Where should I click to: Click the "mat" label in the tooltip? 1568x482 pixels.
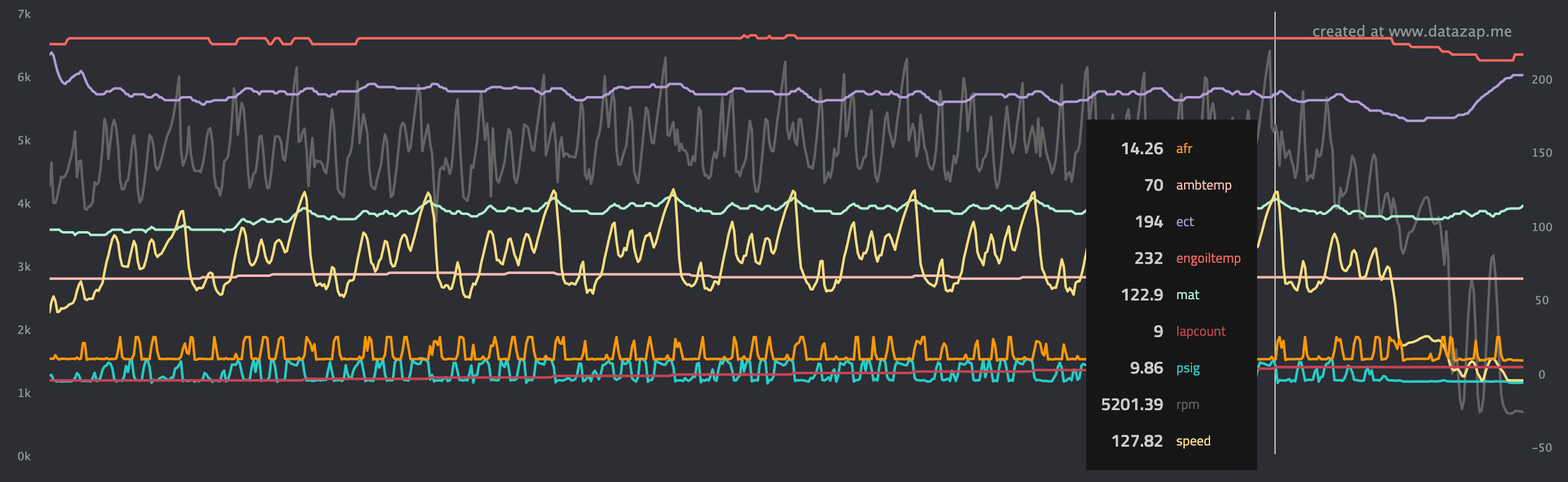coord(1188,295)
